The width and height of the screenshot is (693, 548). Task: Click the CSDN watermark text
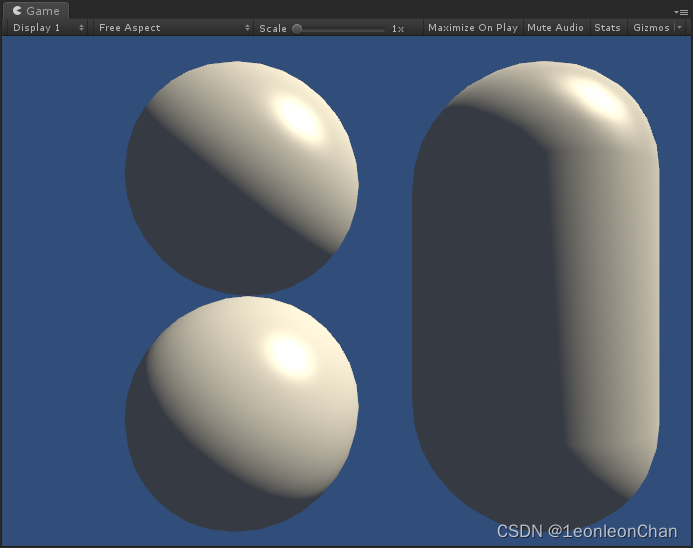[x=587, y=531]
